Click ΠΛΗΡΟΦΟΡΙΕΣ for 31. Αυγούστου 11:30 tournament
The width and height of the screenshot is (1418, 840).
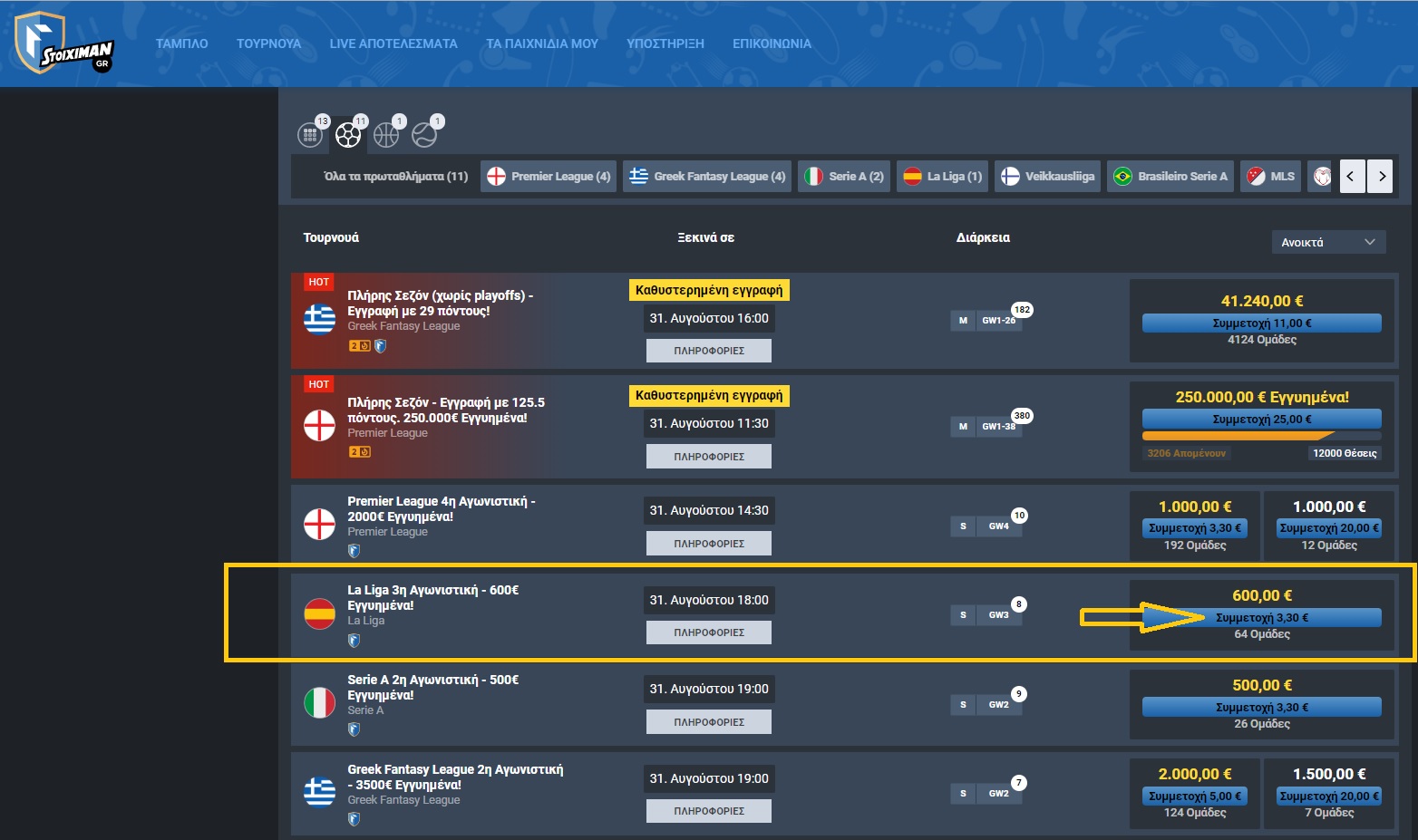709,457
